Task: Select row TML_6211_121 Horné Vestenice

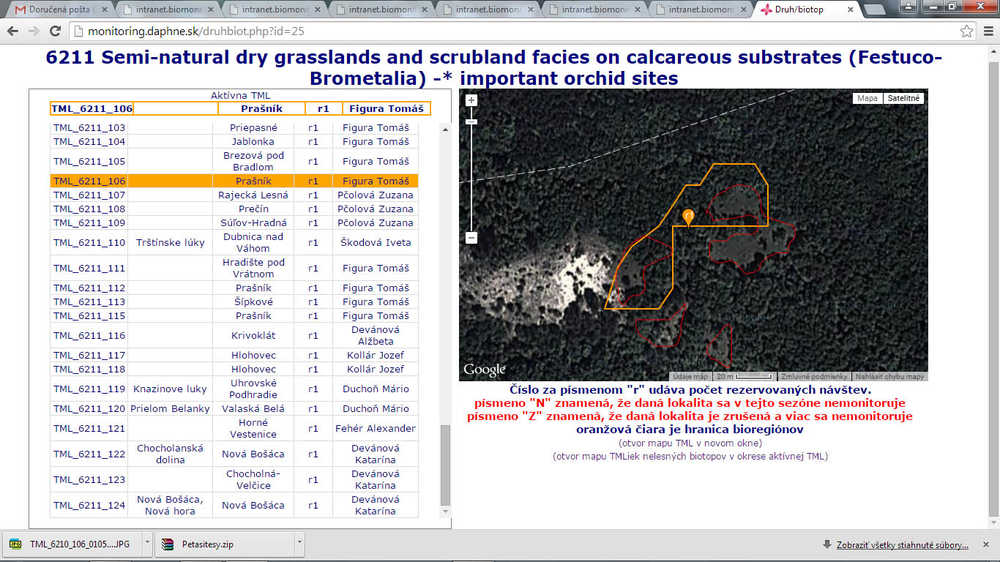Action: [x=233, y=429]
